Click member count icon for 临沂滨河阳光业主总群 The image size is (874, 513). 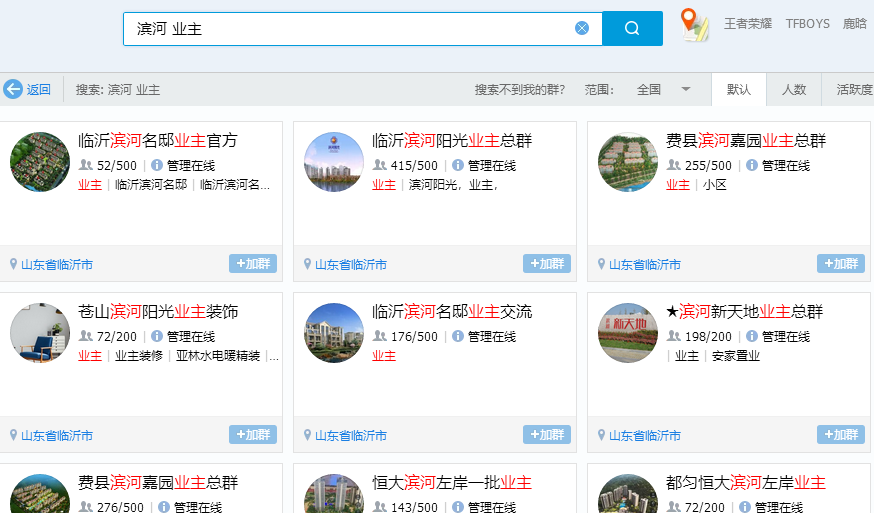[x=380, y=165]
